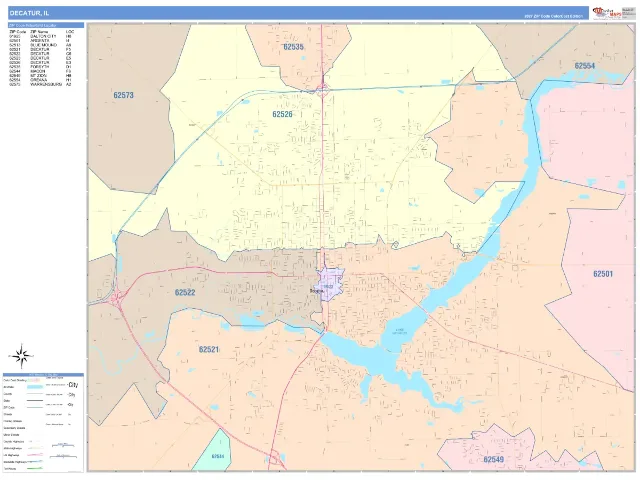Select the 62573 ZIP label

point(123,95)
